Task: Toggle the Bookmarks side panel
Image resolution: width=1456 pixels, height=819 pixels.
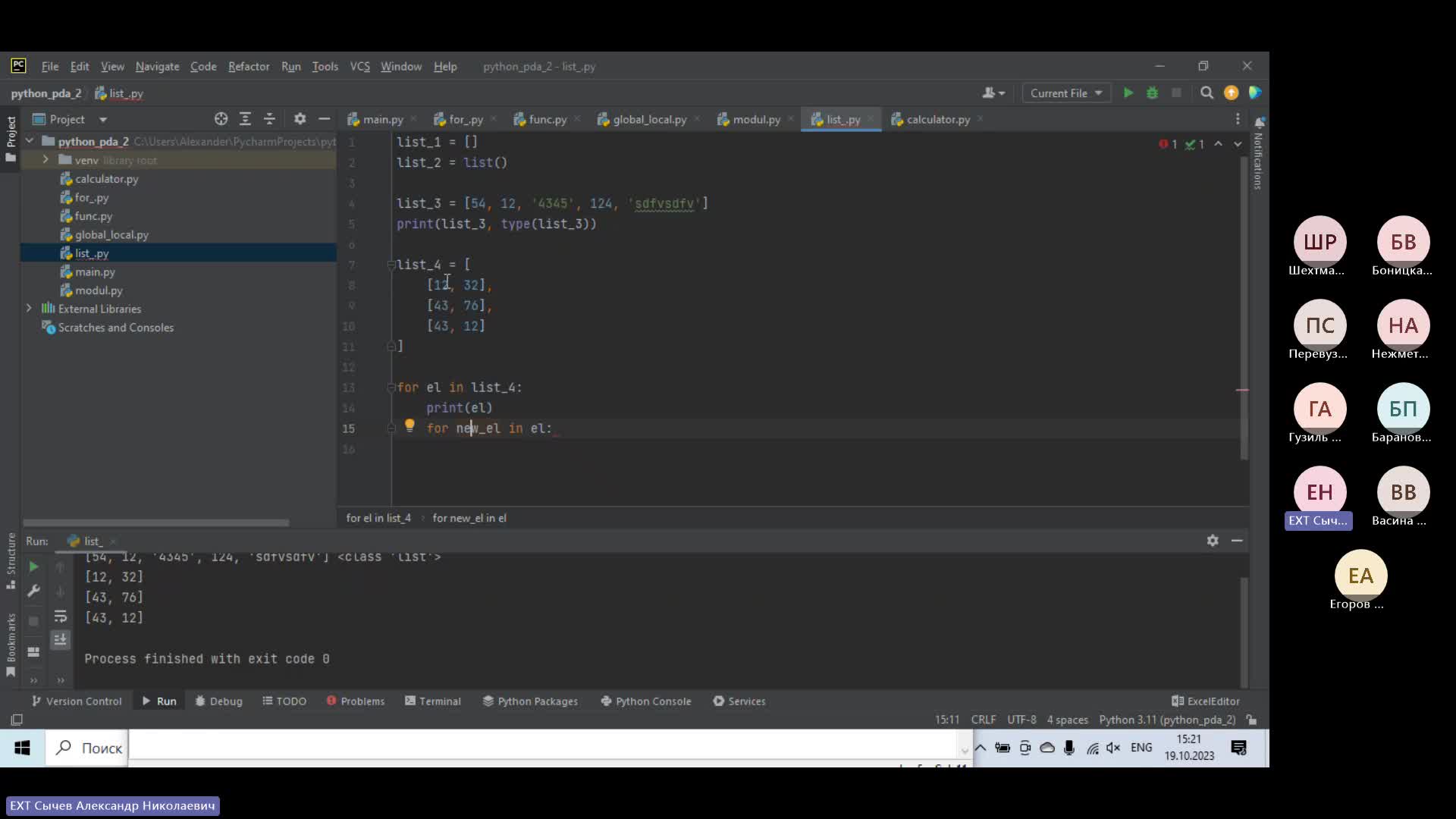Action: coord(11,645)
